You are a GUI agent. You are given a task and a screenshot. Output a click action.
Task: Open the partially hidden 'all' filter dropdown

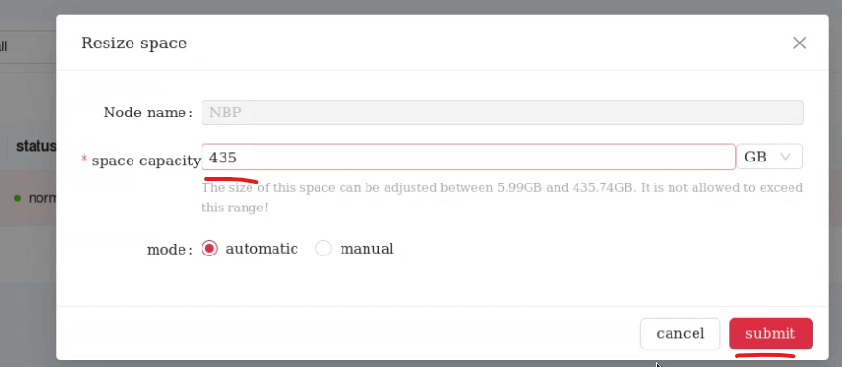click(28, 47)
